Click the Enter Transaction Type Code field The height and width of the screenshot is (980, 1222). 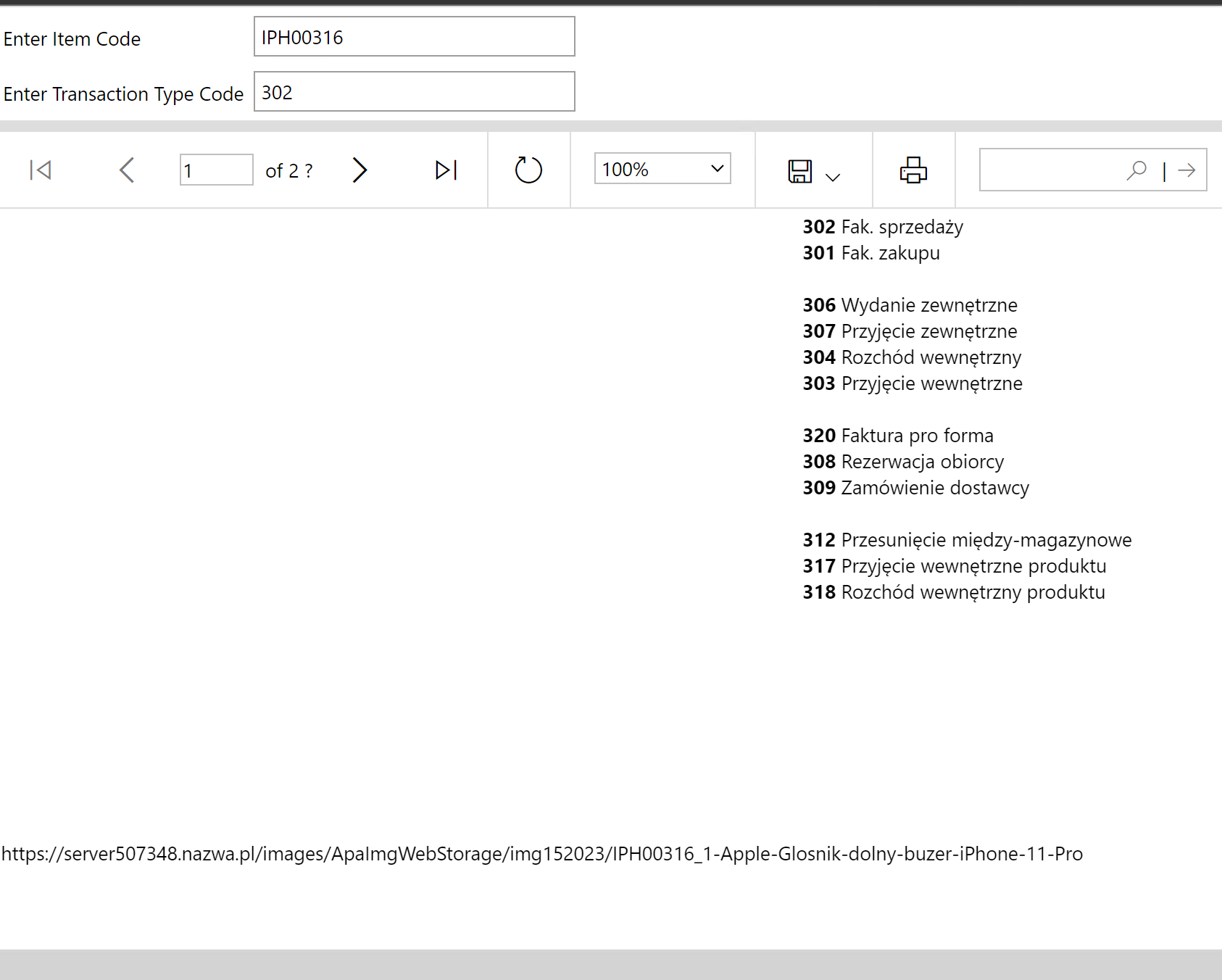click(x=413, y=91)
